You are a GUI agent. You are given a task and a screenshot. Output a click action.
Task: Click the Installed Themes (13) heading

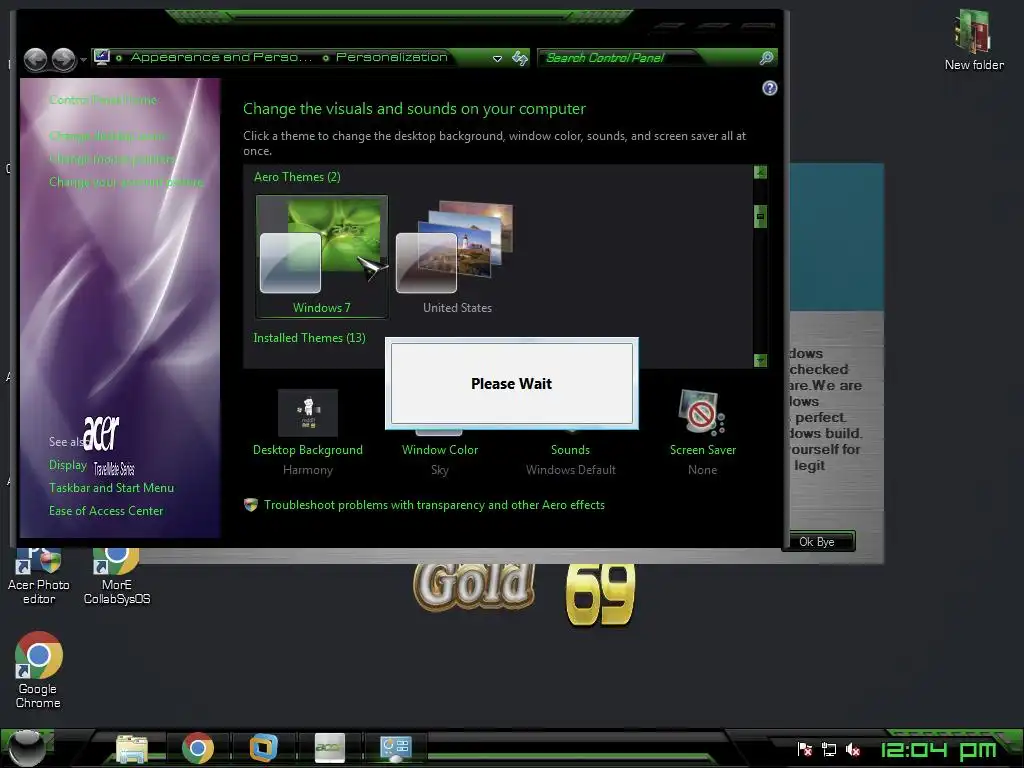click(310, 338)
